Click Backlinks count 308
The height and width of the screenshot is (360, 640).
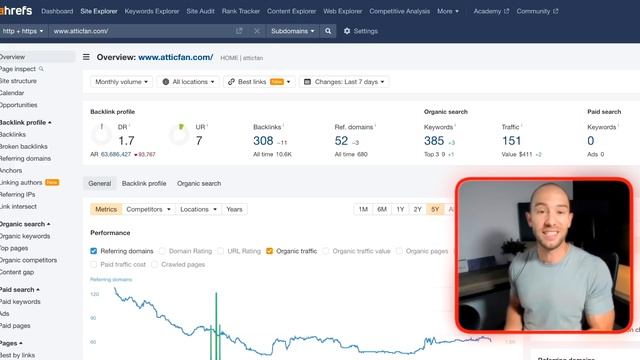coord(263,141)
